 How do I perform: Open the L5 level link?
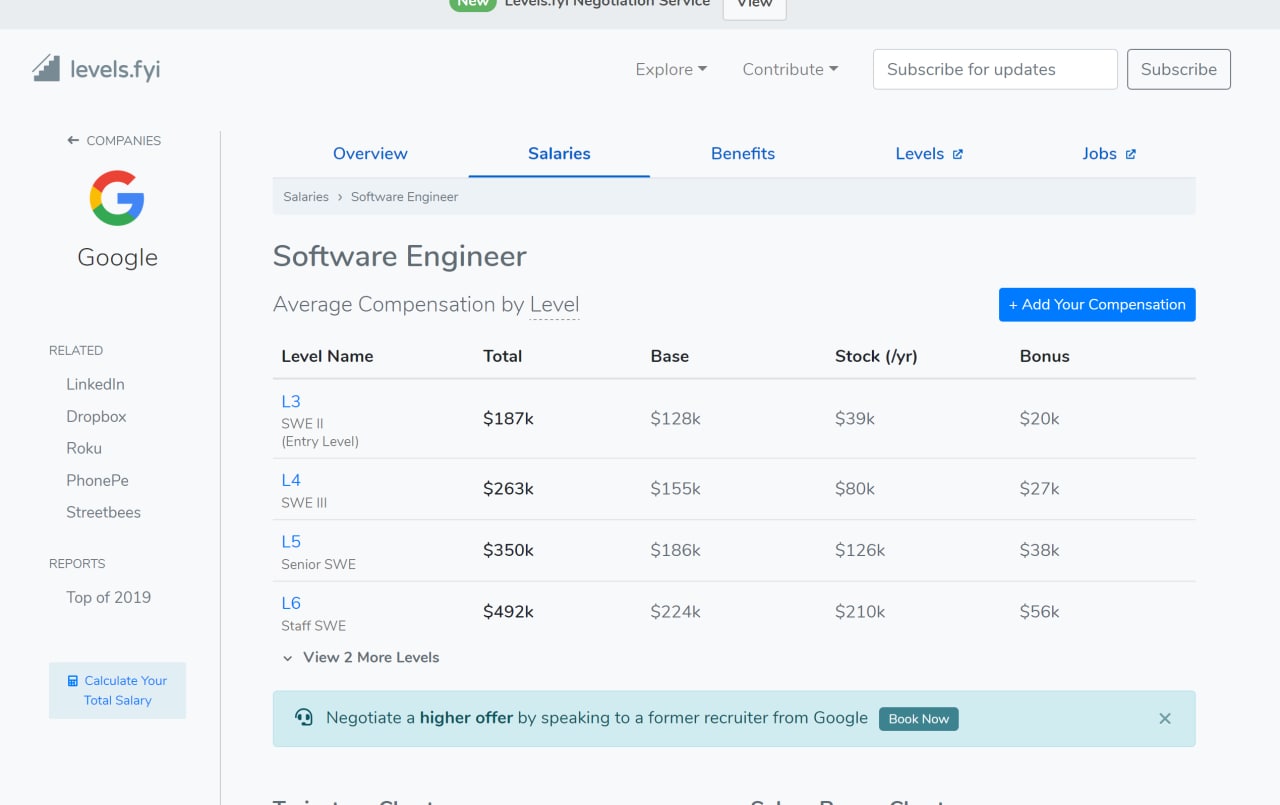click(x=291, y=542)
